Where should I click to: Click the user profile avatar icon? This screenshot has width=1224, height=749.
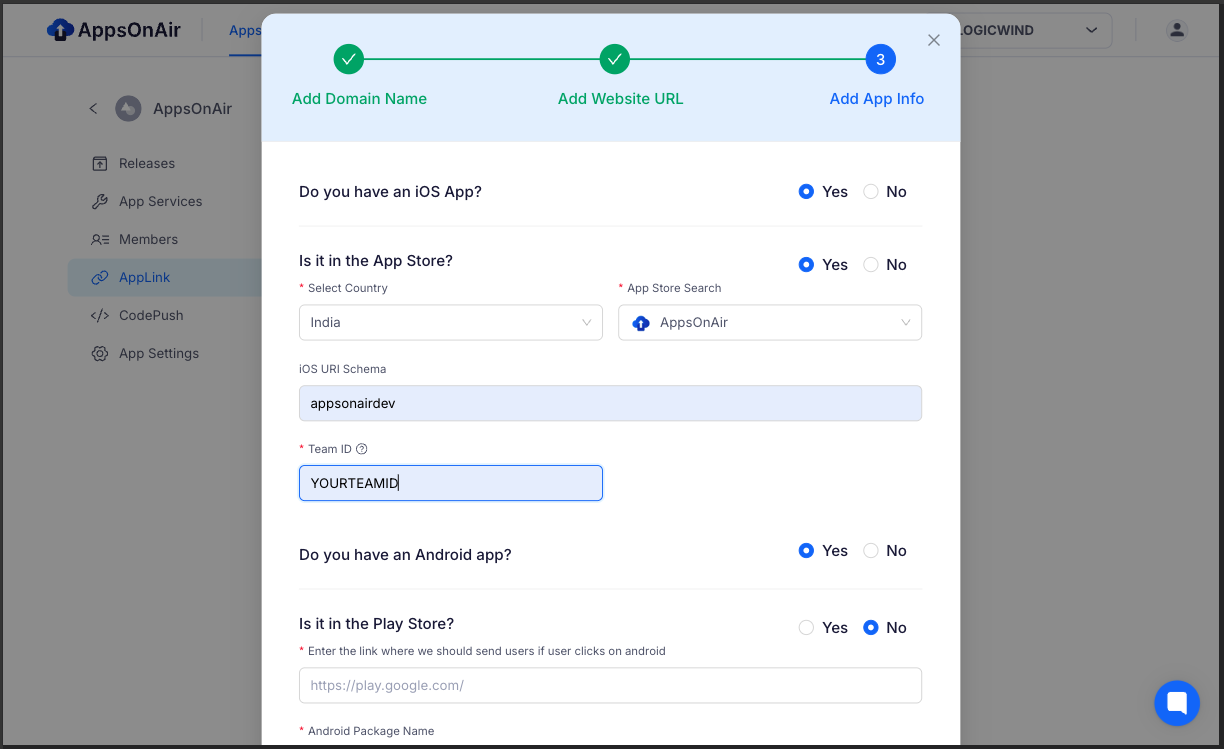tap(1177, 30)
